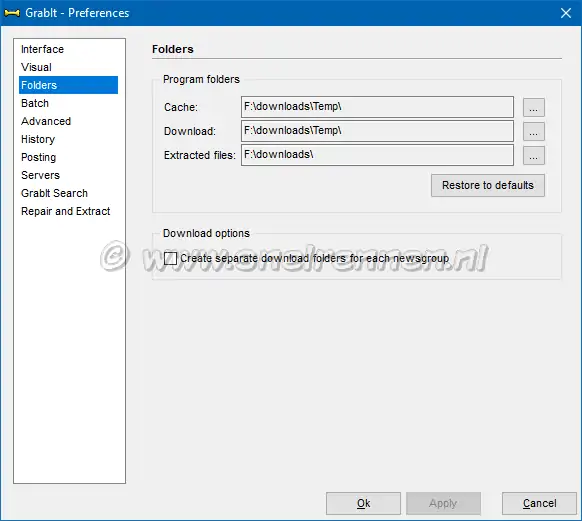Click Restore to defaults button

point(488,185)
